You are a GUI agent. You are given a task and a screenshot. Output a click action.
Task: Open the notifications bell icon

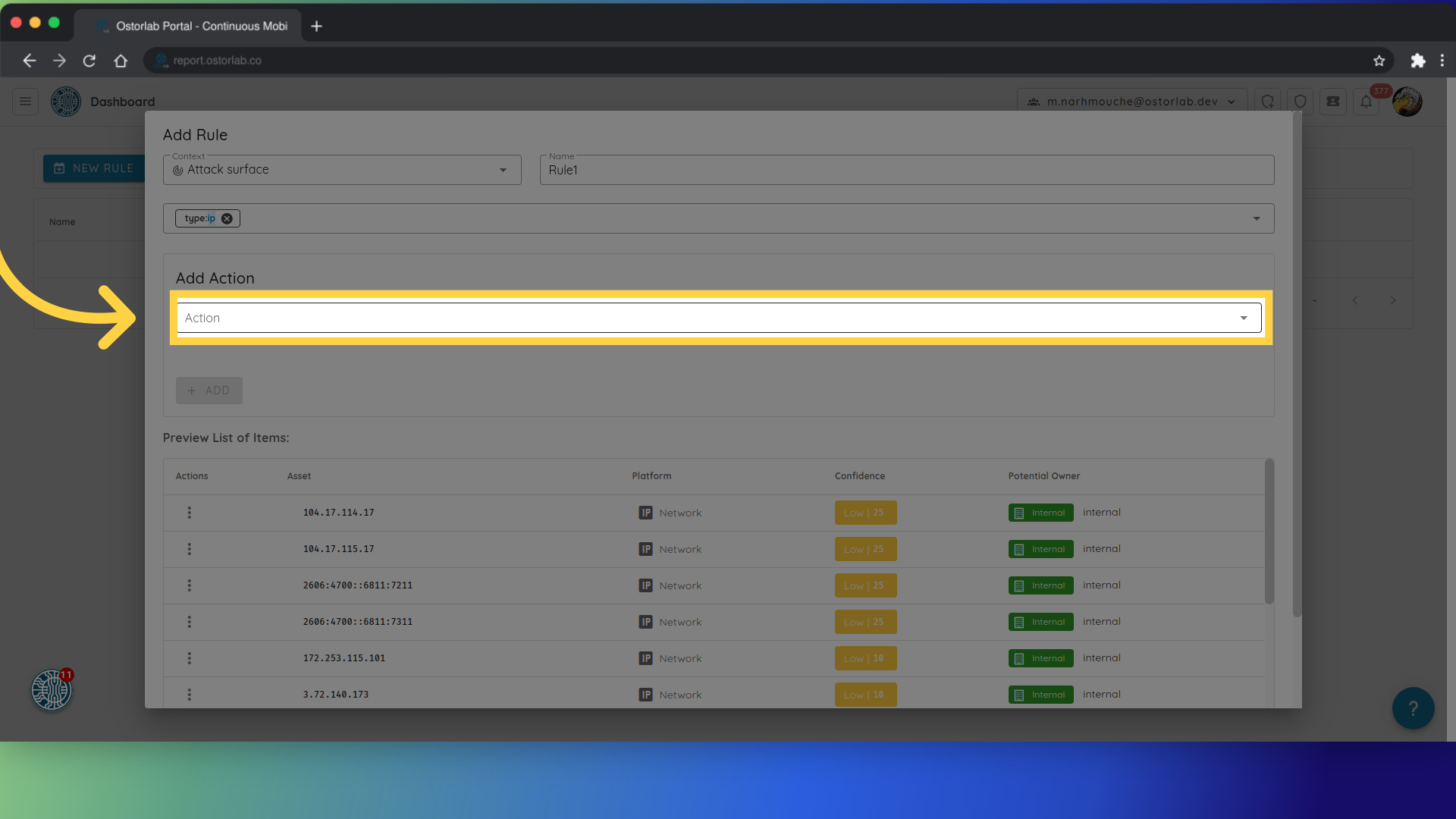1366,102
